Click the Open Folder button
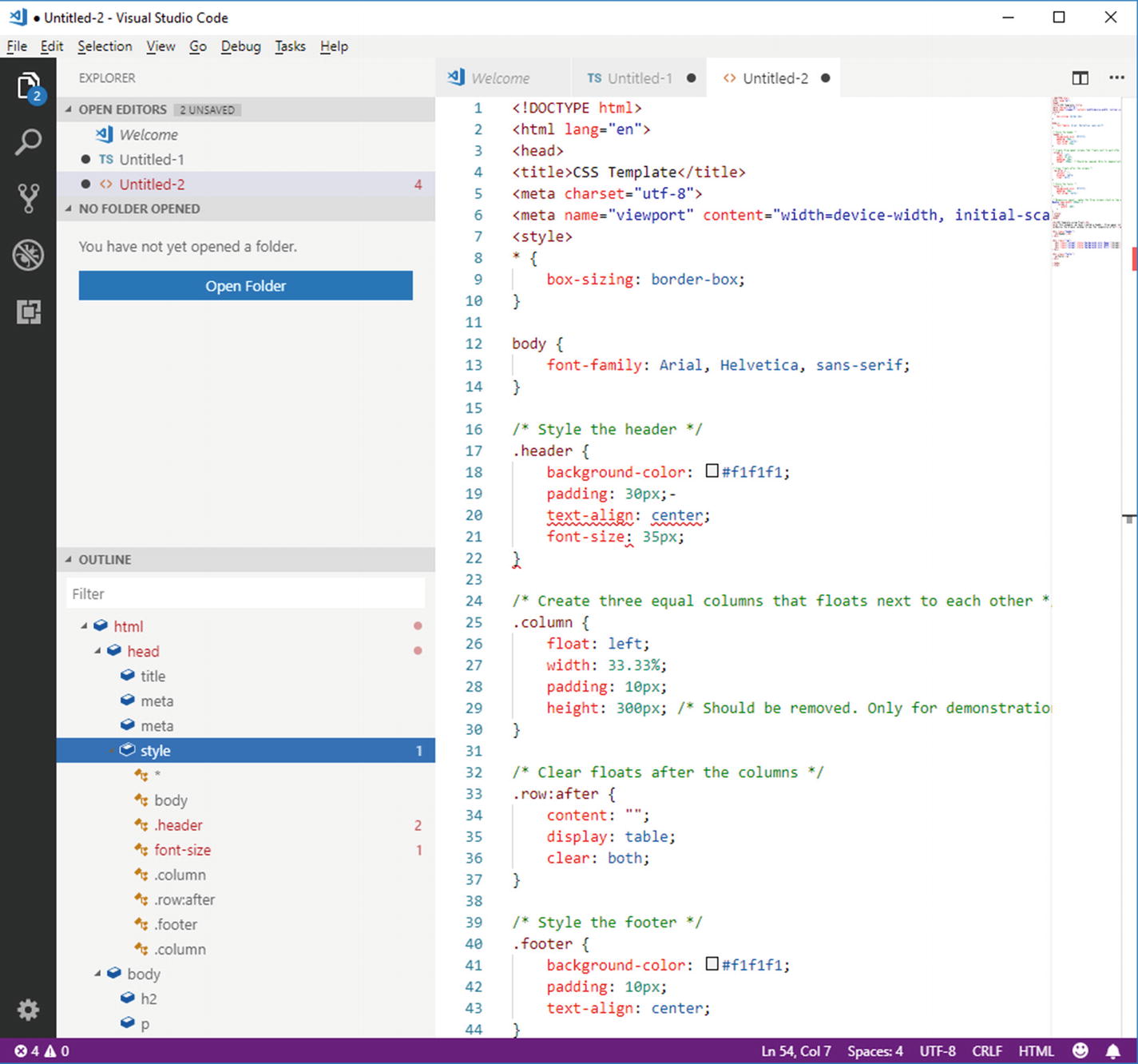 [x=245, y=286]
